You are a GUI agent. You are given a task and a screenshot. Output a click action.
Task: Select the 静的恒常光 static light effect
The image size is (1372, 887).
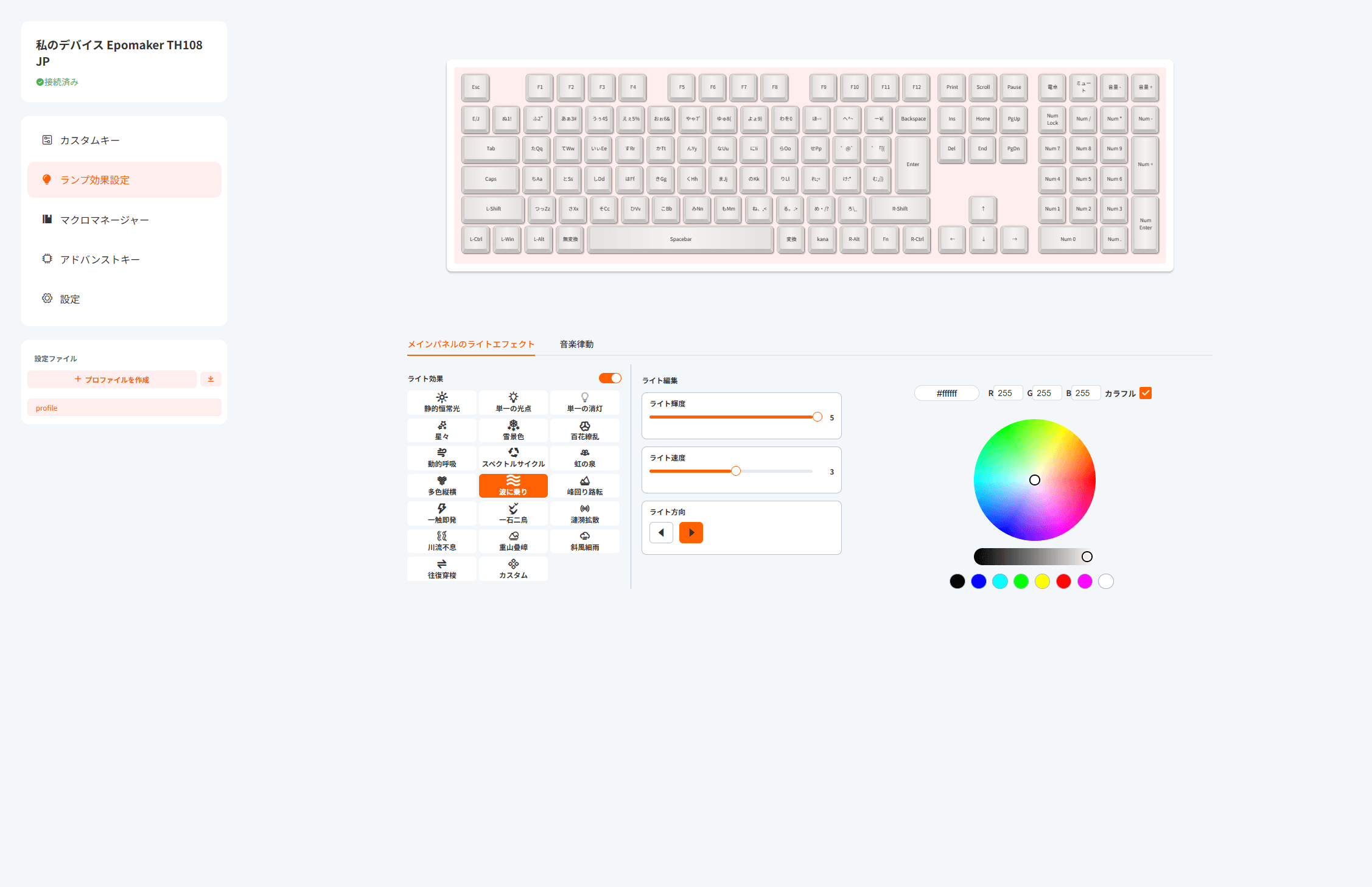point(442,403)
